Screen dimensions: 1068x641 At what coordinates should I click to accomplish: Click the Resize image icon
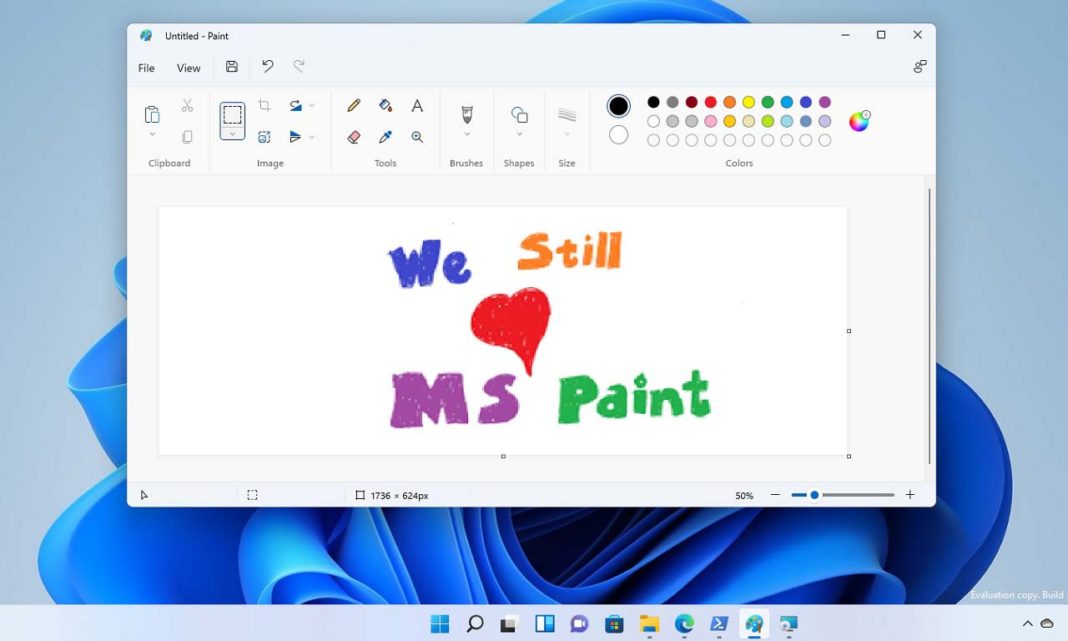(x=264, y=136)
